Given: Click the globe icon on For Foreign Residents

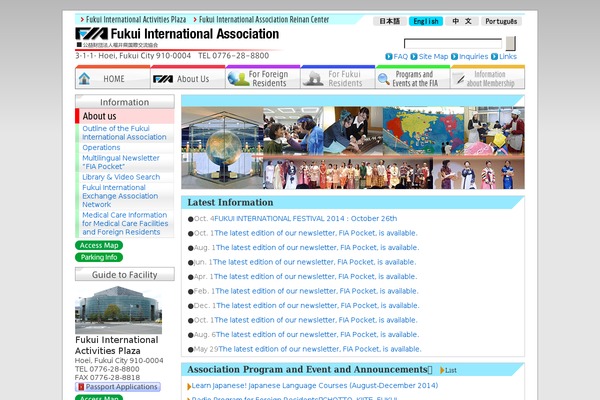Looking at the screenshot, I should point(238,78).
